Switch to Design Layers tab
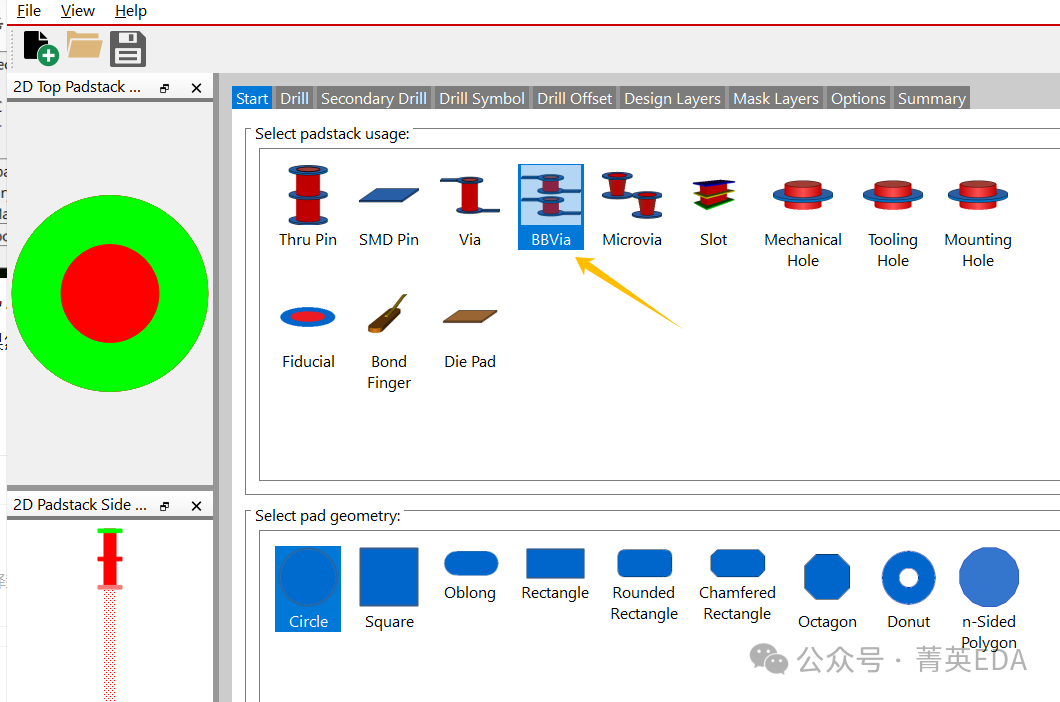1060x702 pixels. (x=673, y=98)
